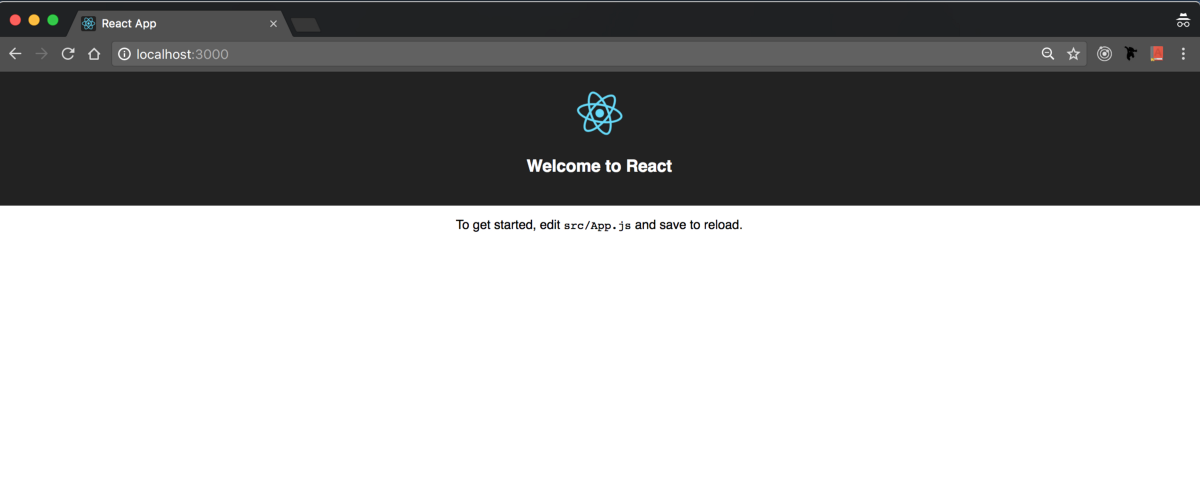The width and height of the screenshot is (1200, 496).
Task: Open a new tab
Action: [x=306, y=25]
